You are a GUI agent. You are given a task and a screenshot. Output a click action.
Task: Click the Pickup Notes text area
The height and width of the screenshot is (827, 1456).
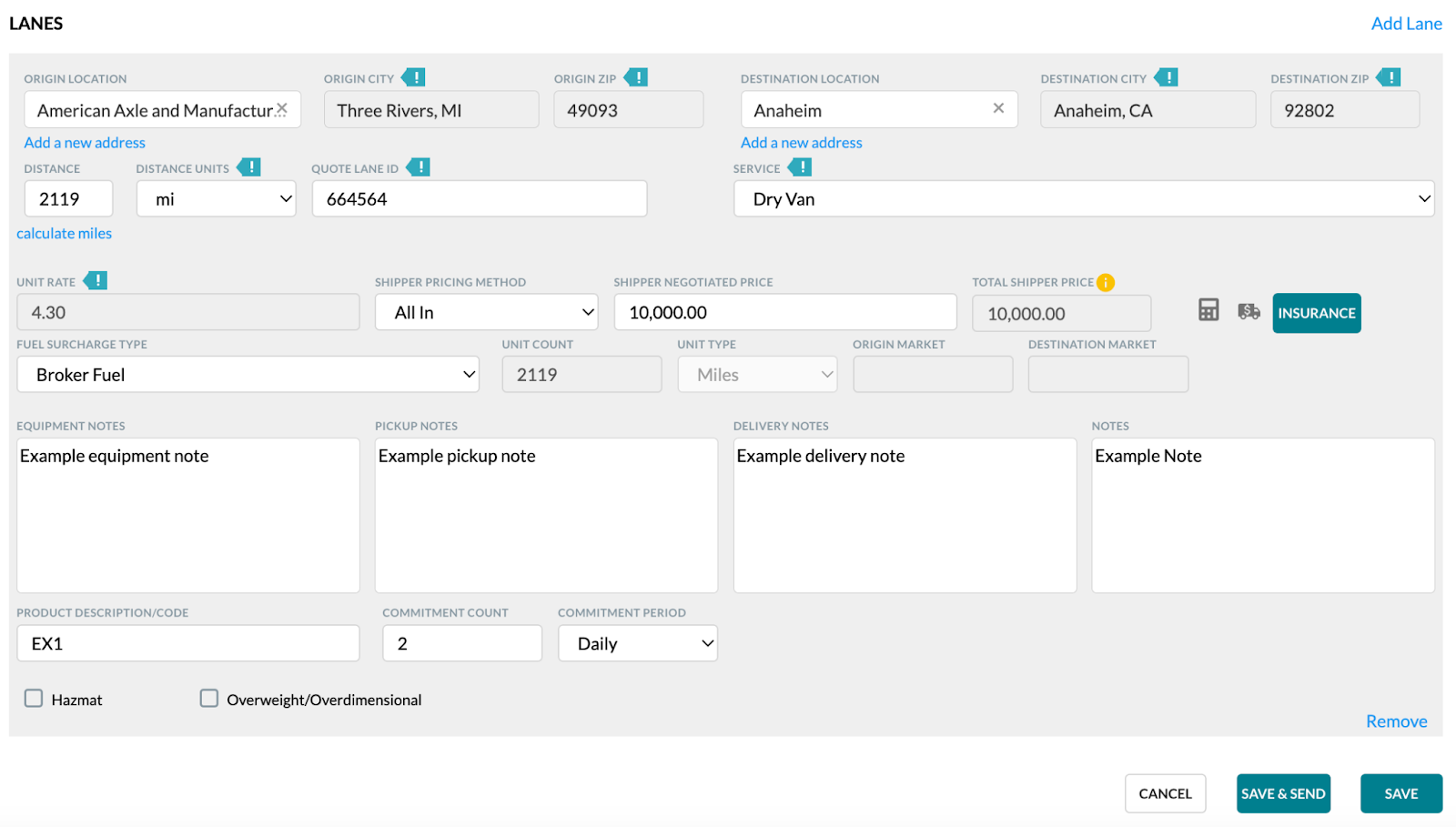tap(546, 516)
